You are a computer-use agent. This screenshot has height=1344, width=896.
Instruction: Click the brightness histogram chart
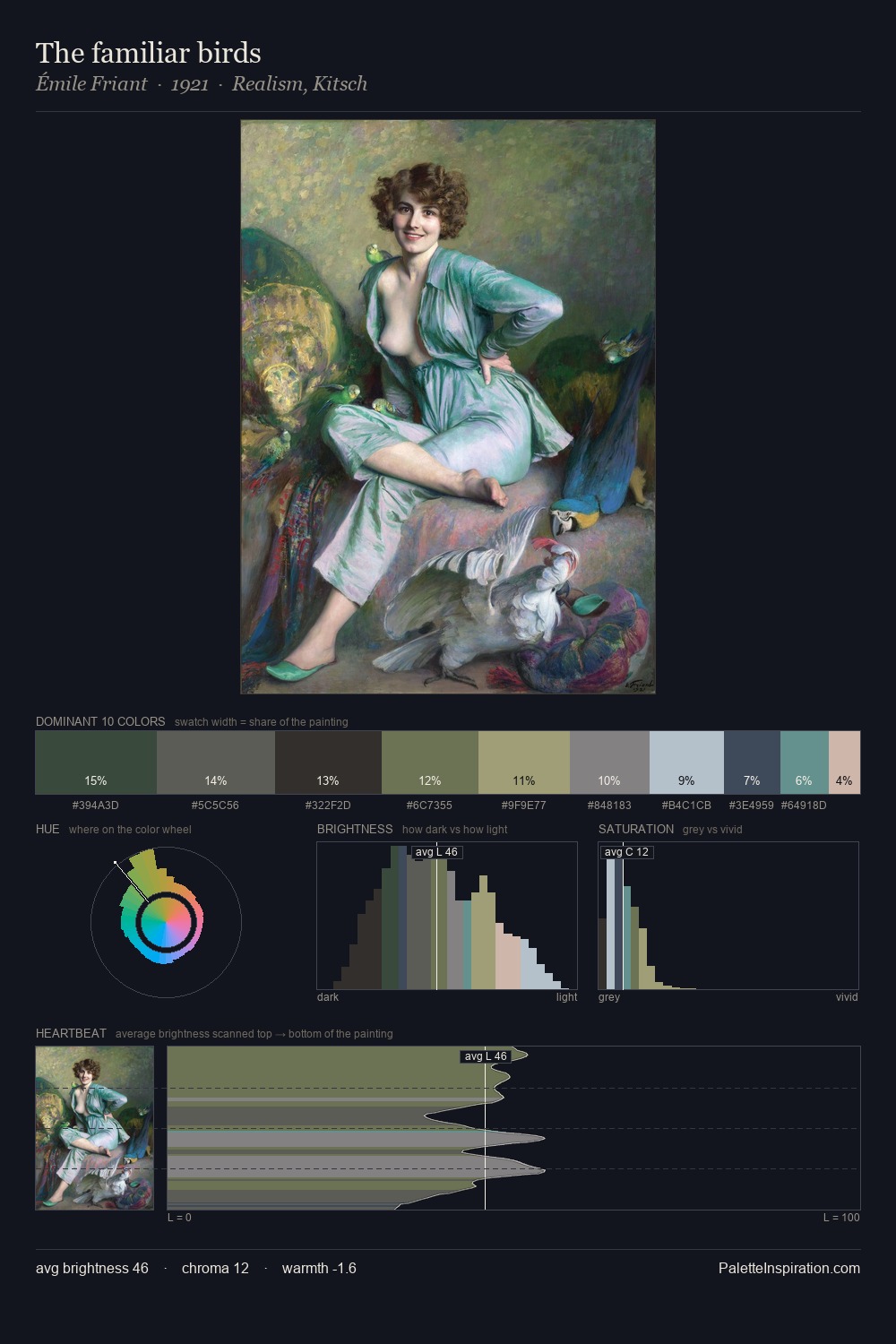(447, 916)
